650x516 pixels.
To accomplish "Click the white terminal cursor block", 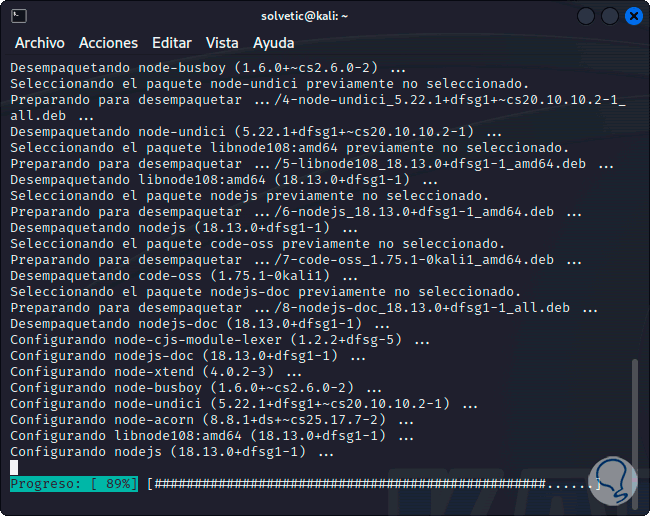I will [x=14, y=468].
